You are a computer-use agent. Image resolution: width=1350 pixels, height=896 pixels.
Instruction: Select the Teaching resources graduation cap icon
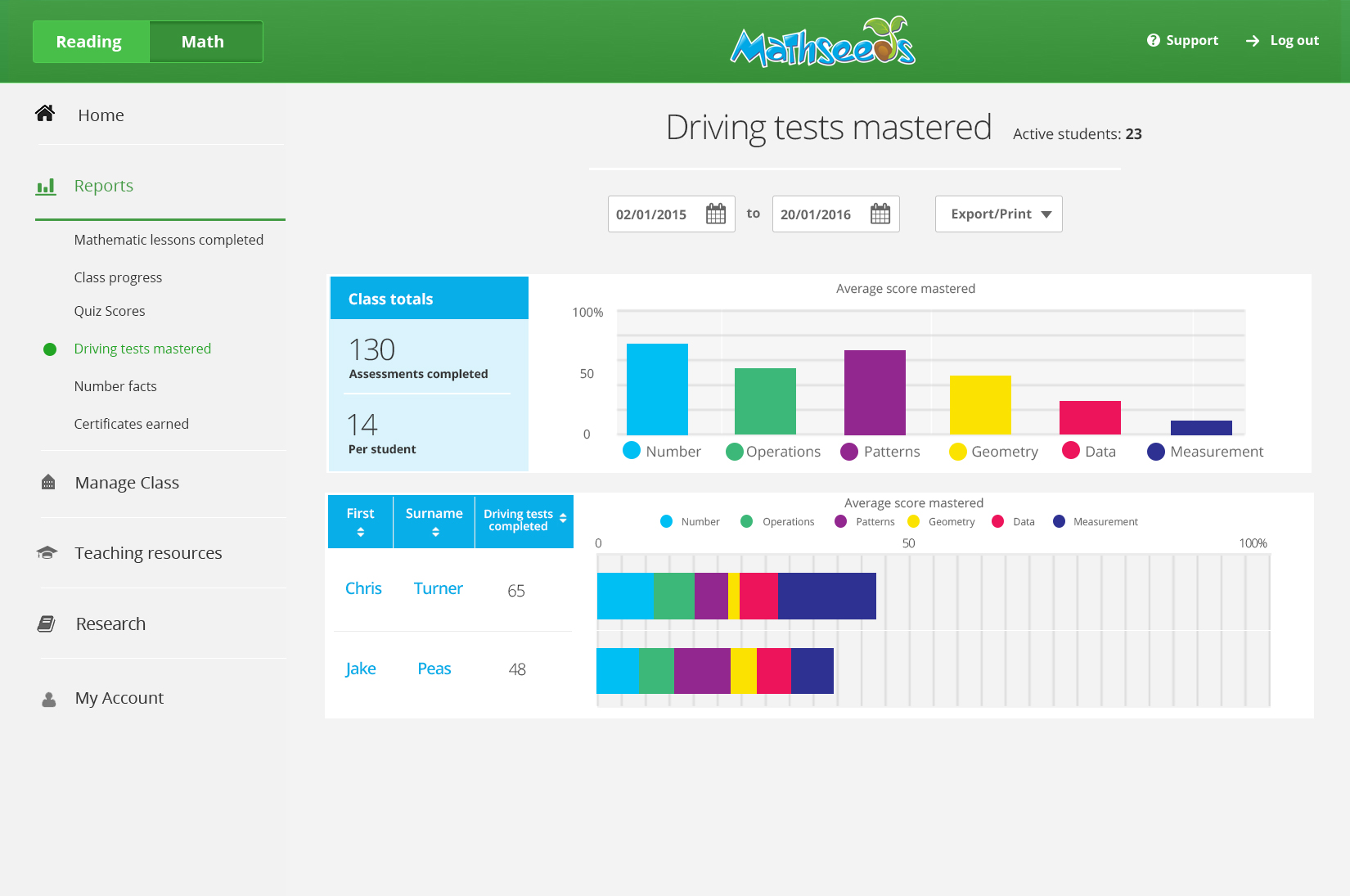[47, 552]
